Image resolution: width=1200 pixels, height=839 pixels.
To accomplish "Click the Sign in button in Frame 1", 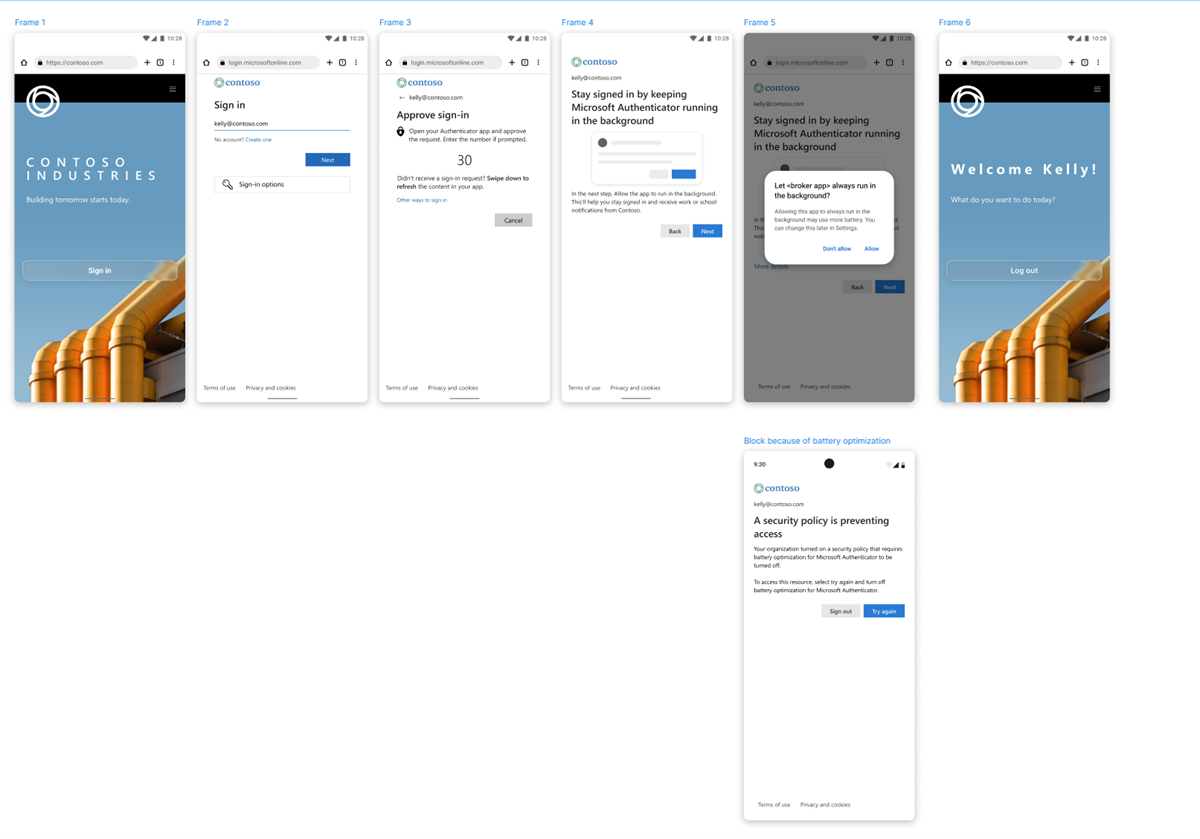I will (x=100, y=270).
